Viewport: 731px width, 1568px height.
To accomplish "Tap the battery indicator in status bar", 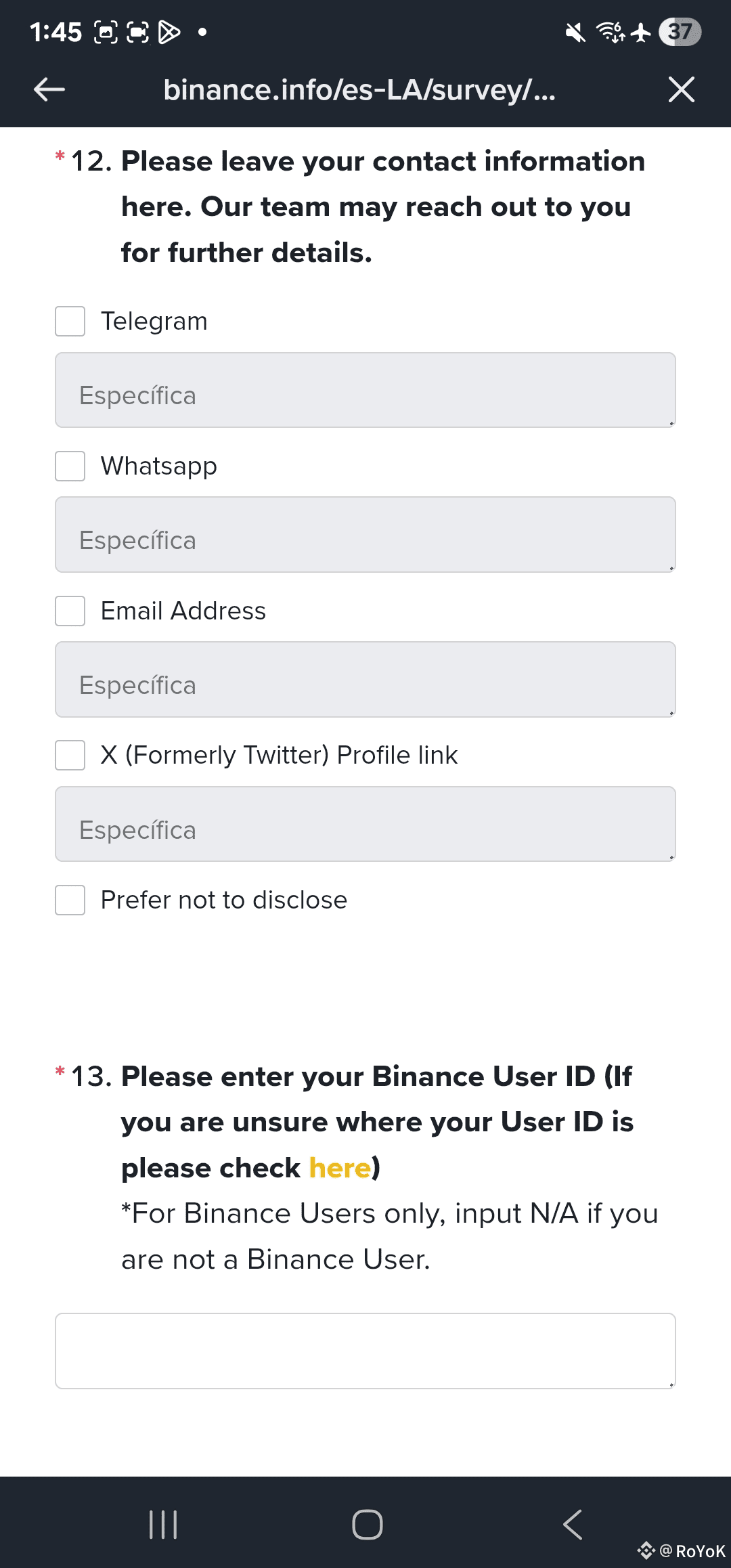I will coord(680,32).
